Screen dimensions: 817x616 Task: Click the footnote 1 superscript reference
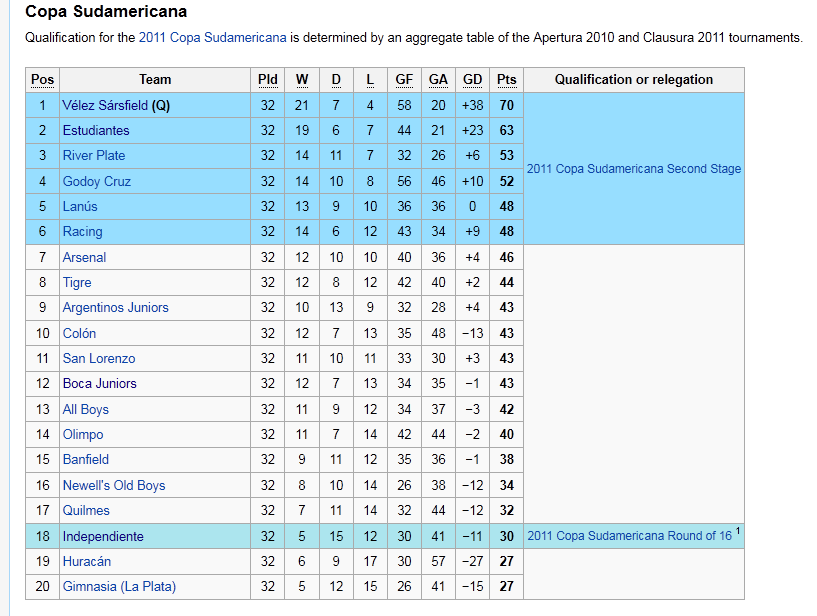click(738, 531)
